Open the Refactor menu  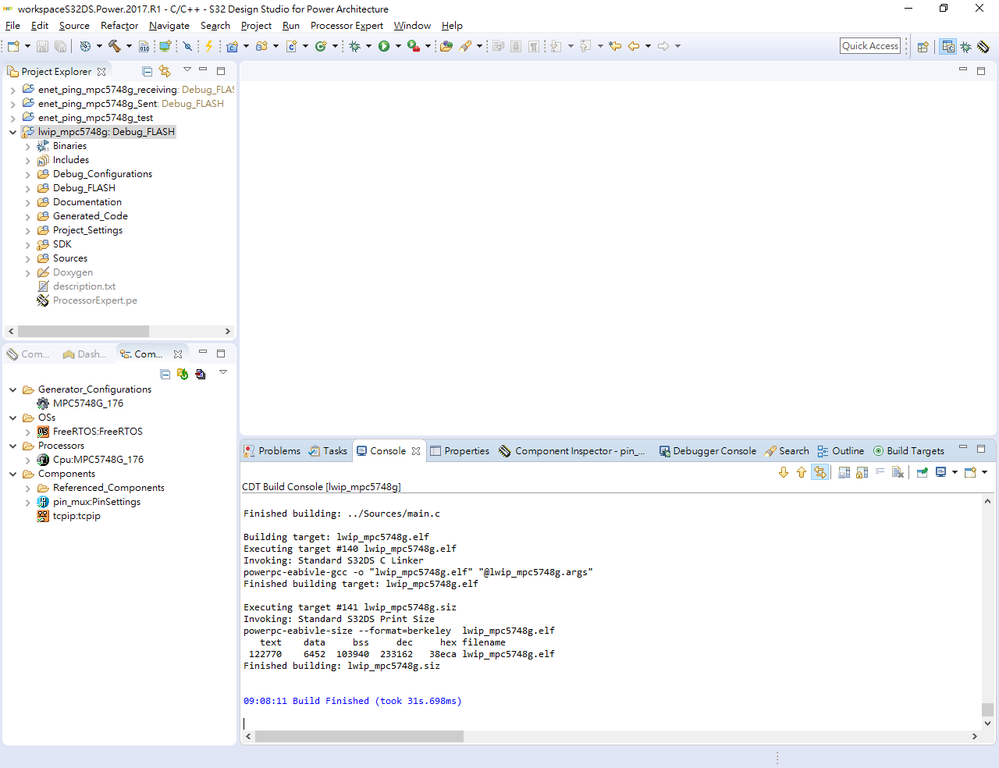click(119, 25)
